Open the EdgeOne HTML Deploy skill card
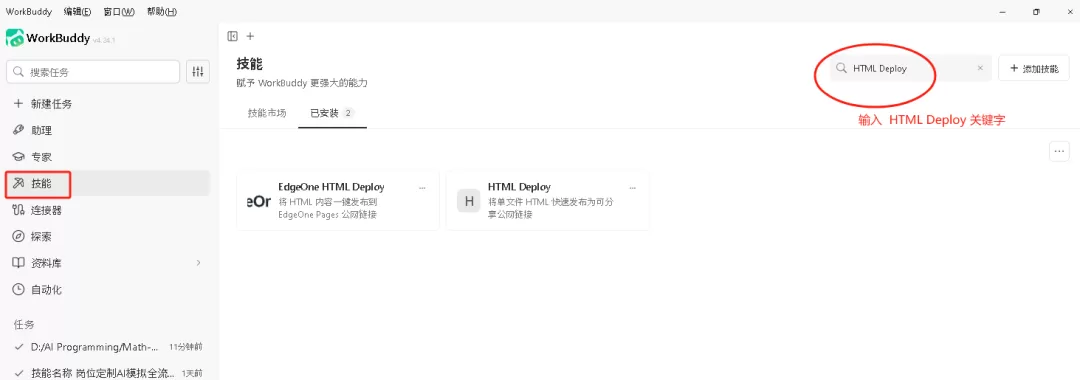 (338, 200)
